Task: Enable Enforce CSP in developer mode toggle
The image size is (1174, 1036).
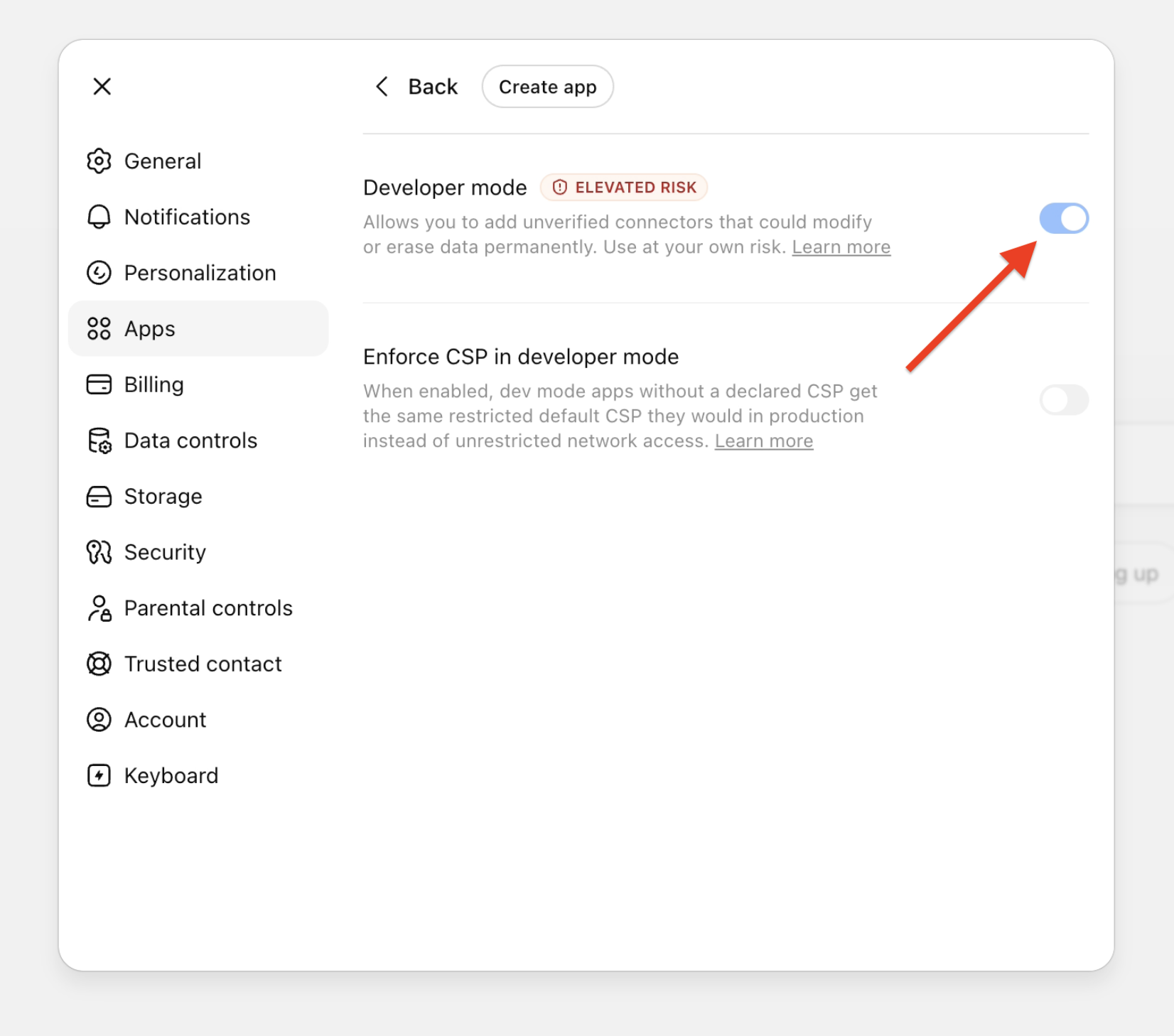Action: pos(1064,400)
